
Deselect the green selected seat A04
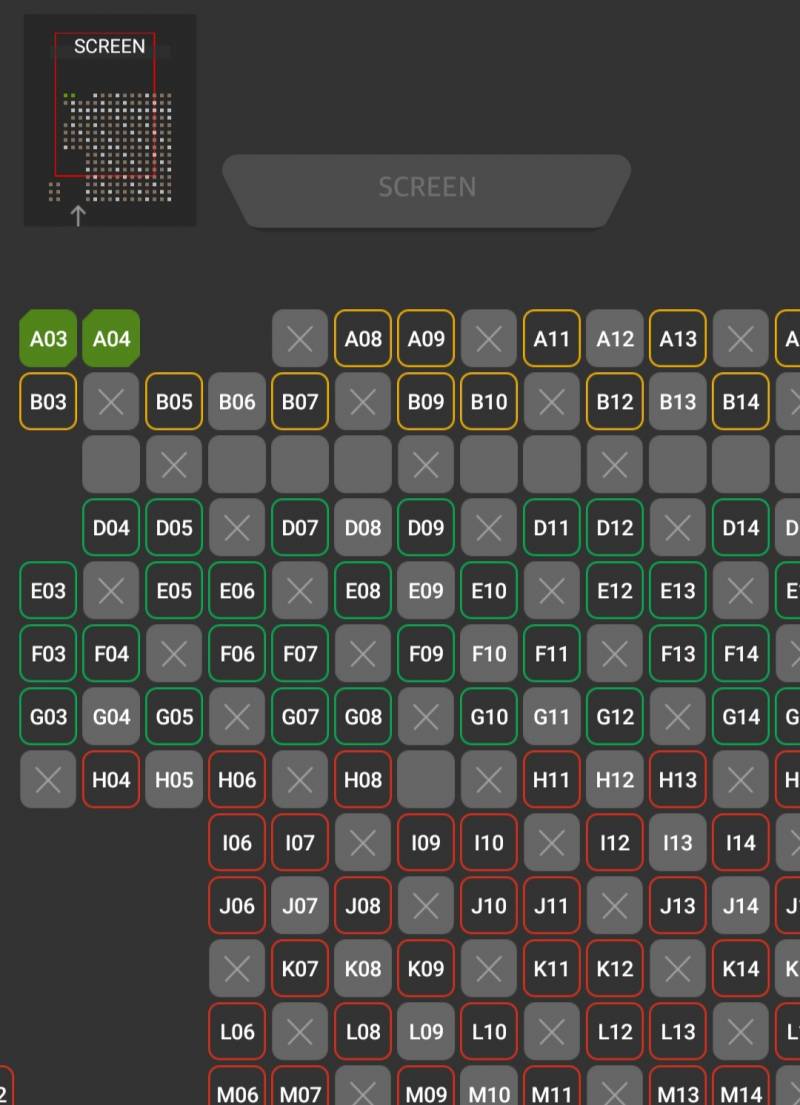click(x=111, y=339)
